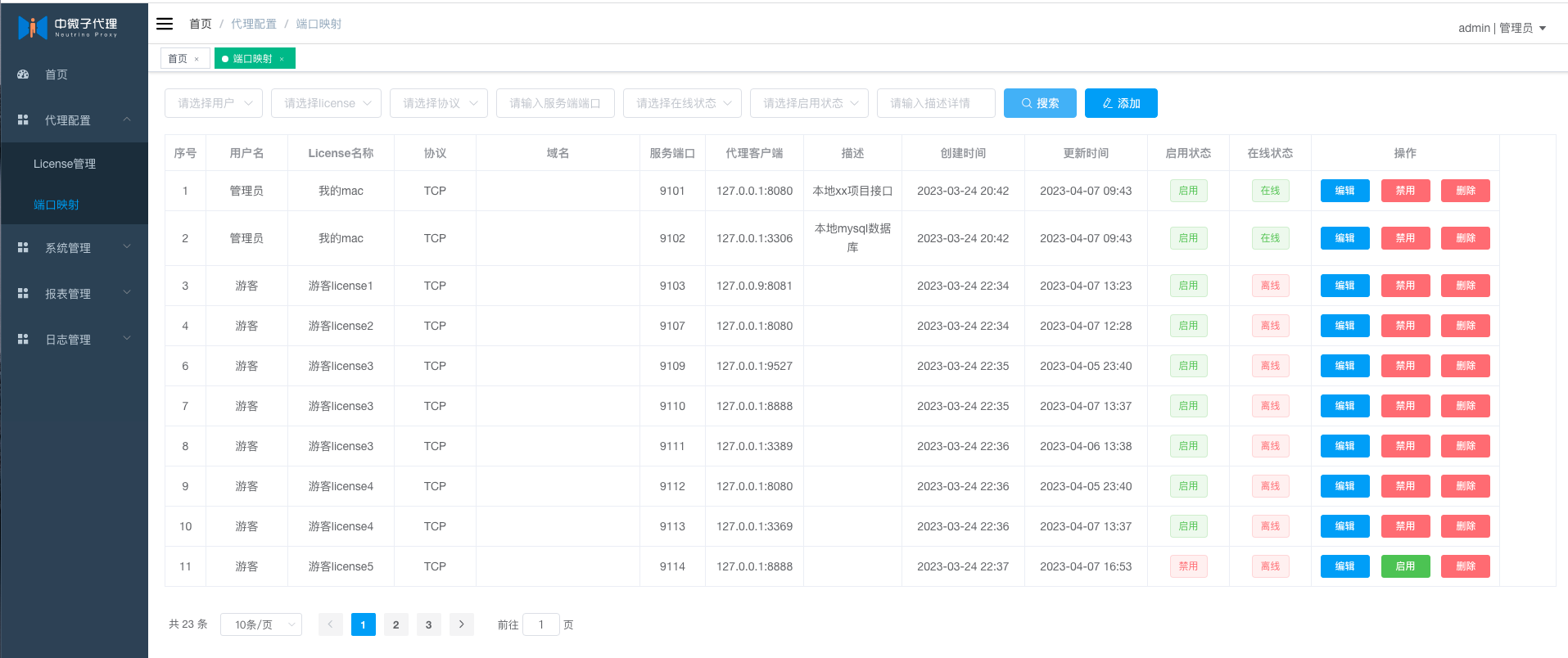This screenshot has width=1568, height=658.
Task: Open the 10条/页 page size dropdown
Action: tap(261, 624)
